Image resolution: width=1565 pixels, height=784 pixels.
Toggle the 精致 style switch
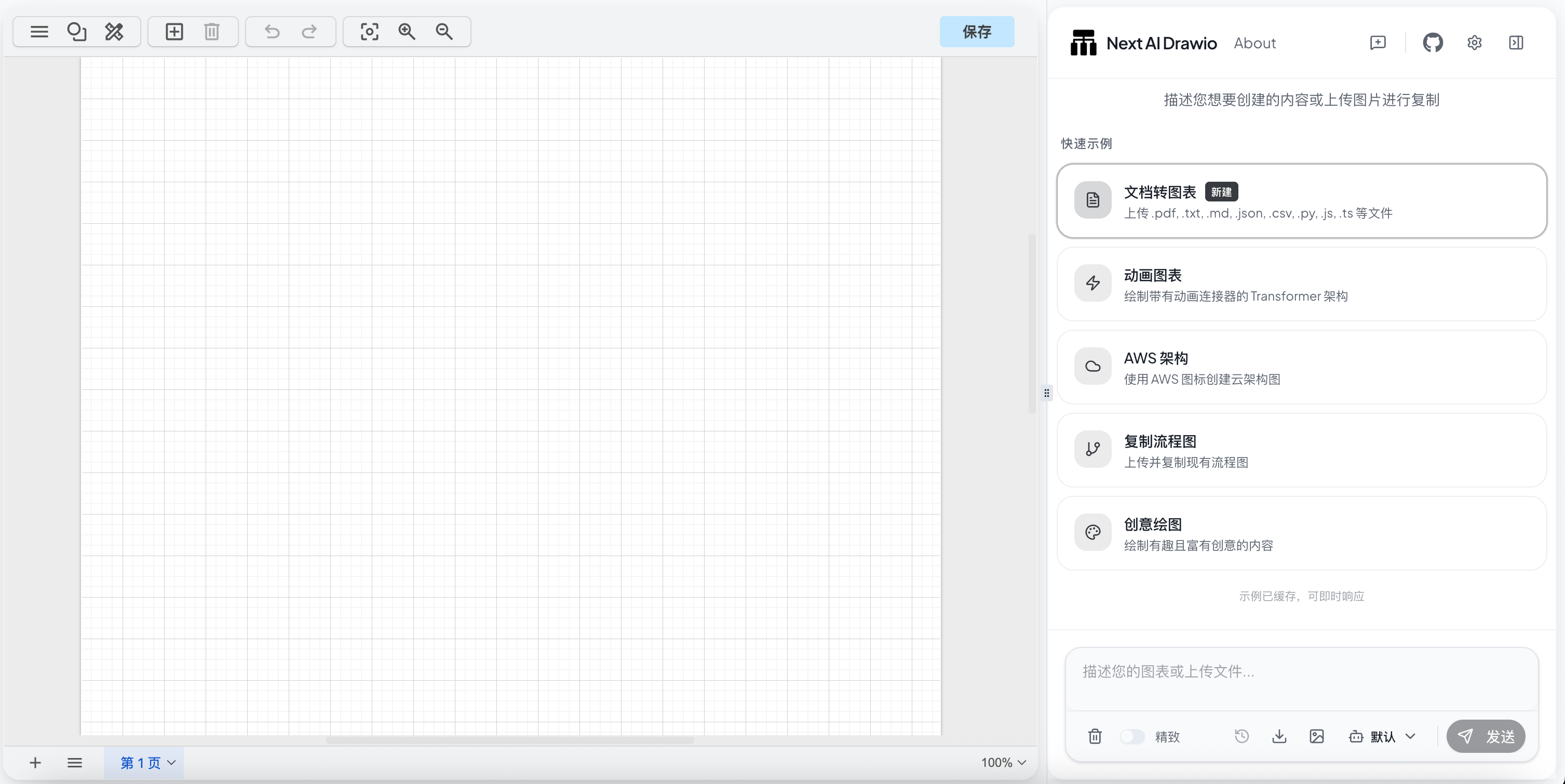click(x=1132, y=737)
